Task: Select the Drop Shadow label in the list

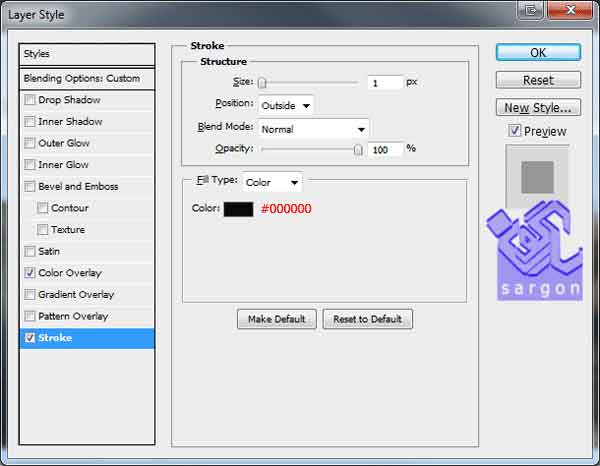Action: pos(69,100)
